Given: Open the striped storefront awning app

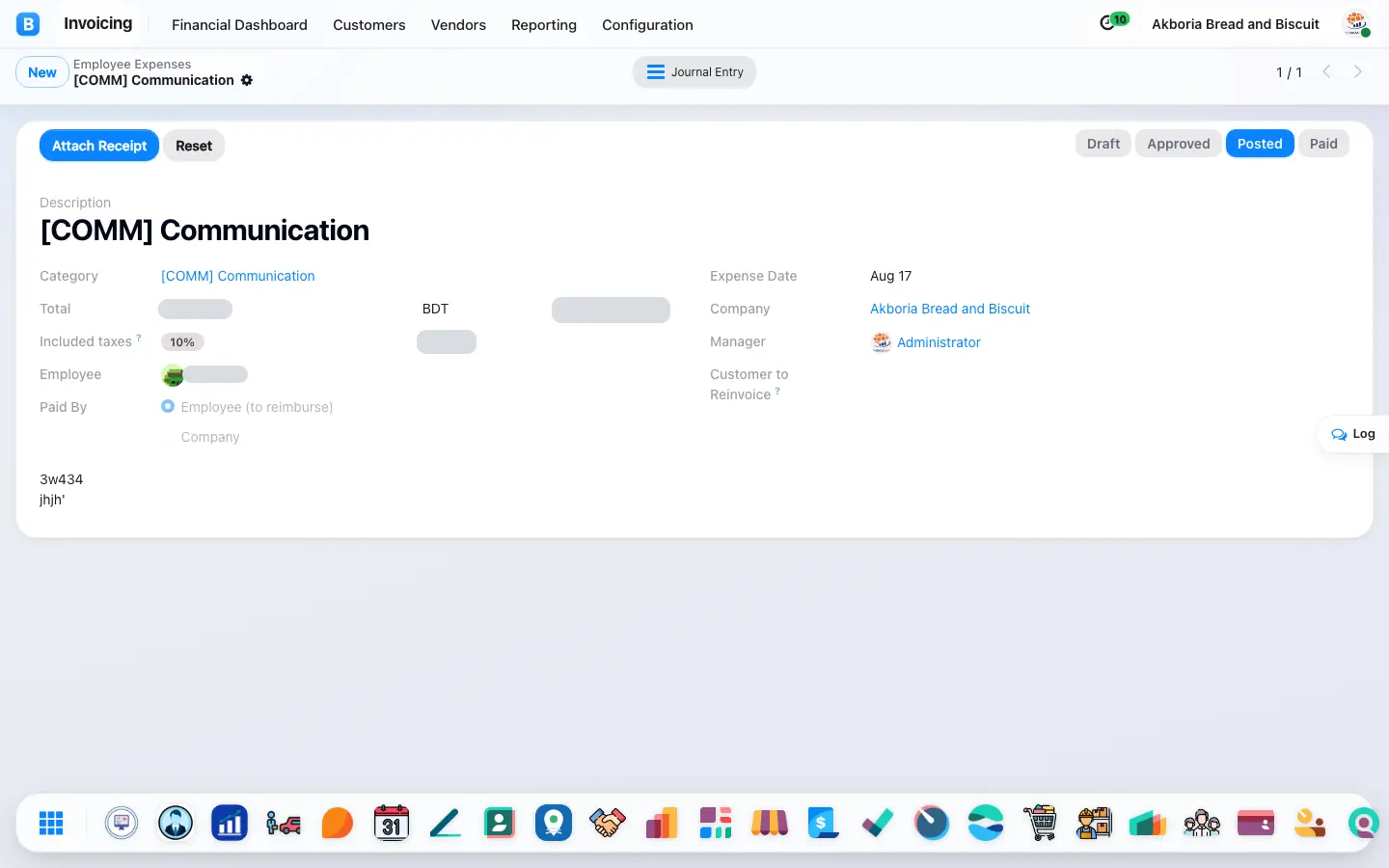Looking at the screenshot, I should click(x=770, y=823).
